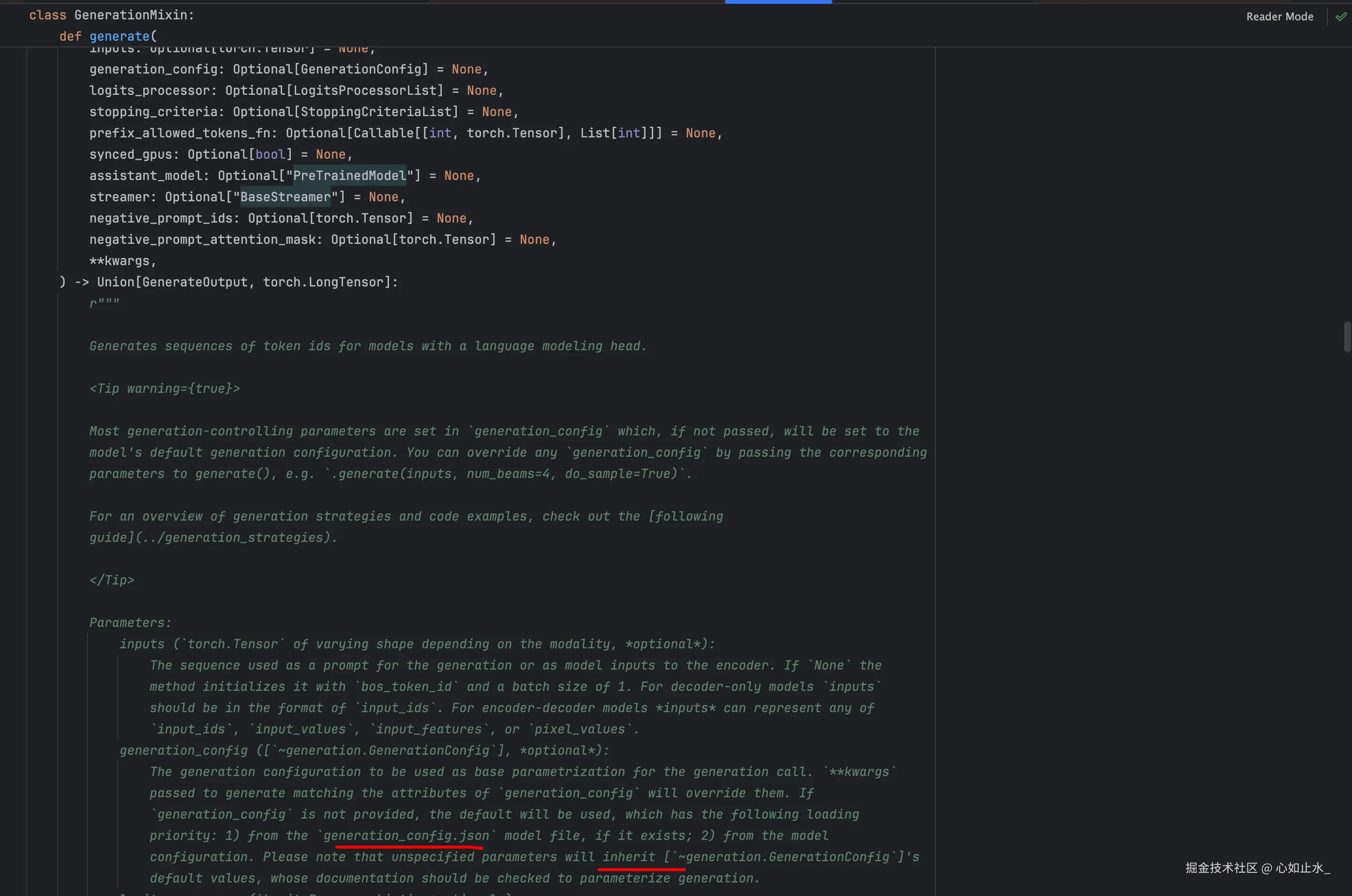Toggle Reader Mode in the editor
This screenshot has height=896, width=1352.
click(1279, 16)
